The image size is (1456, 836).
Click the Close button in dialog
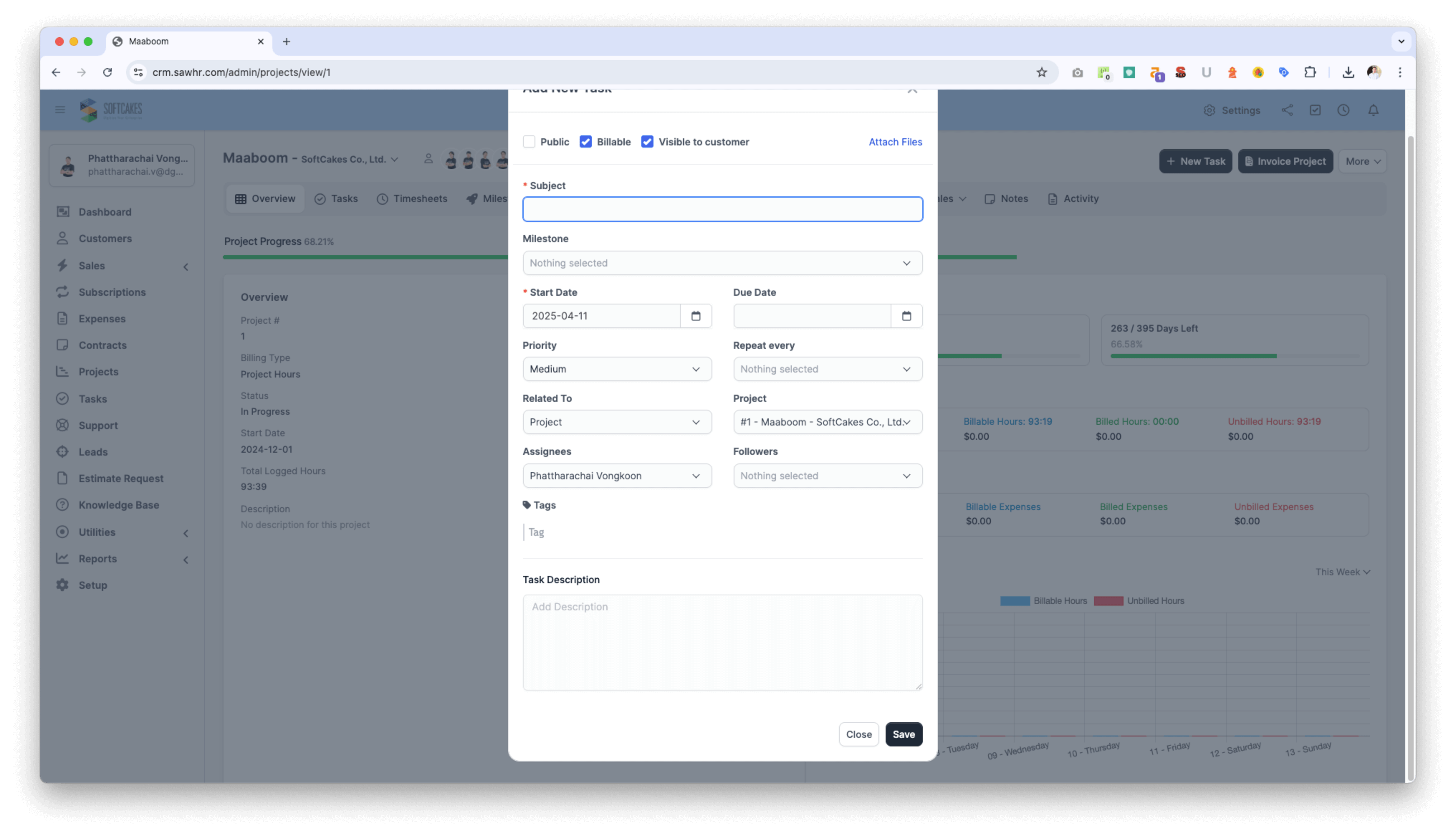click(858, 734)
